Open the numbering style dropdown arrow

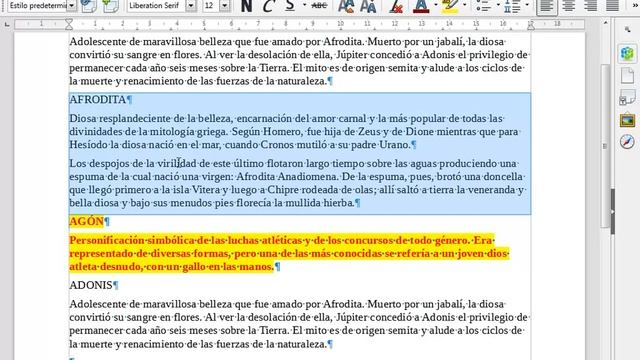[527, 5]
